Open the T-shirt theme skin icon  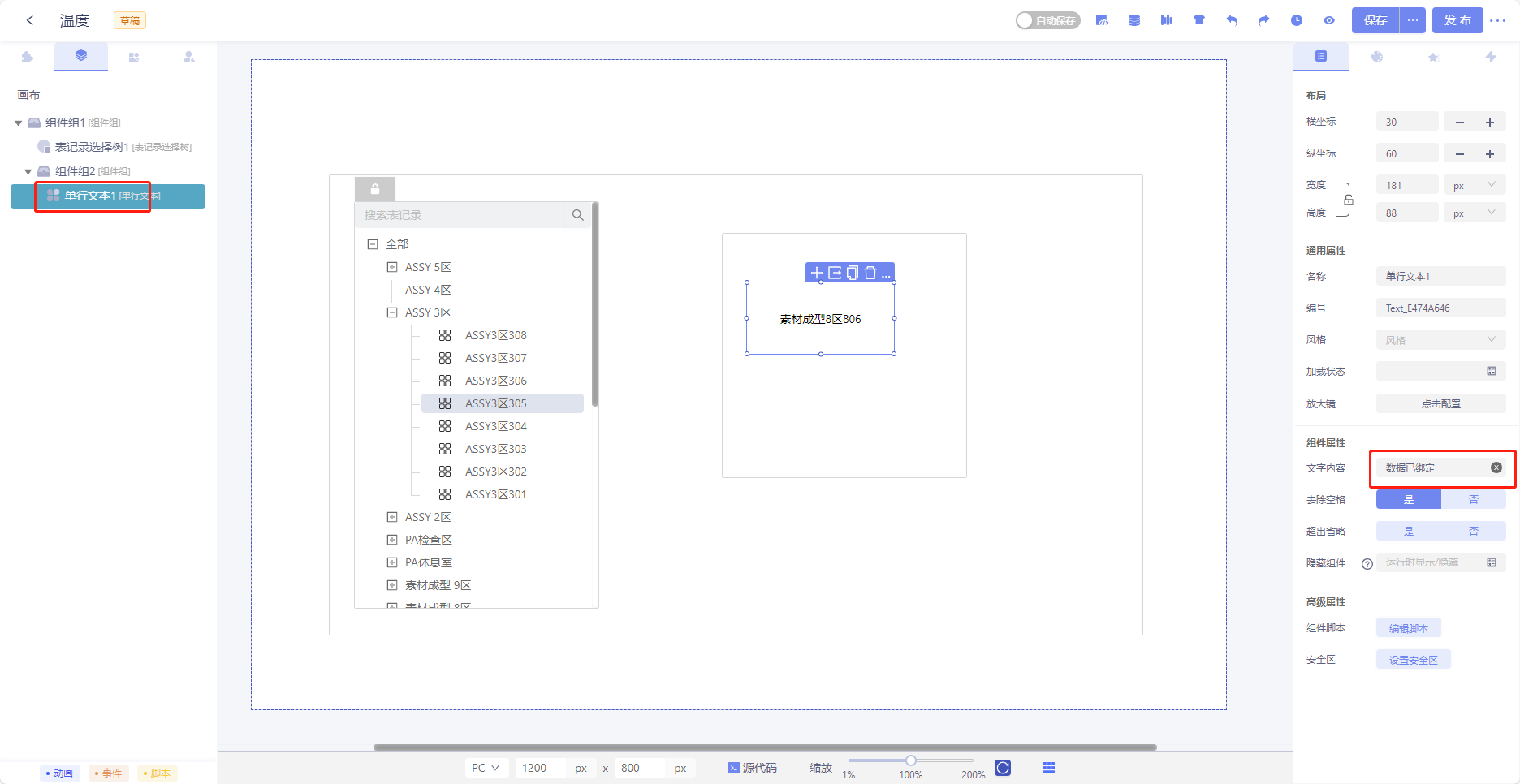[1199, 20]
